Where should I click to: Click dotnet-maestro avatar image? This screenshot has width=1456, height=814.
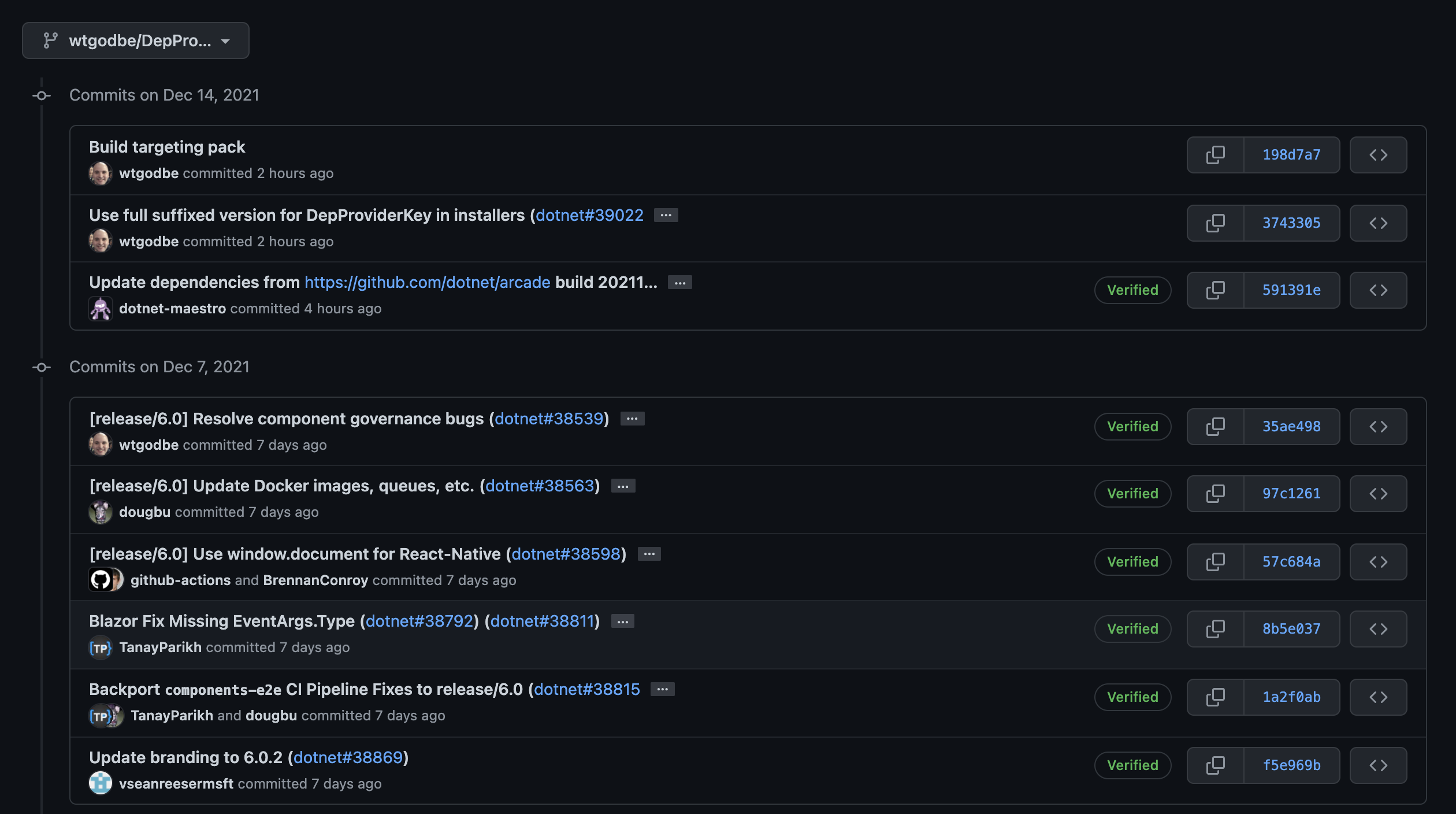point(101,309)
